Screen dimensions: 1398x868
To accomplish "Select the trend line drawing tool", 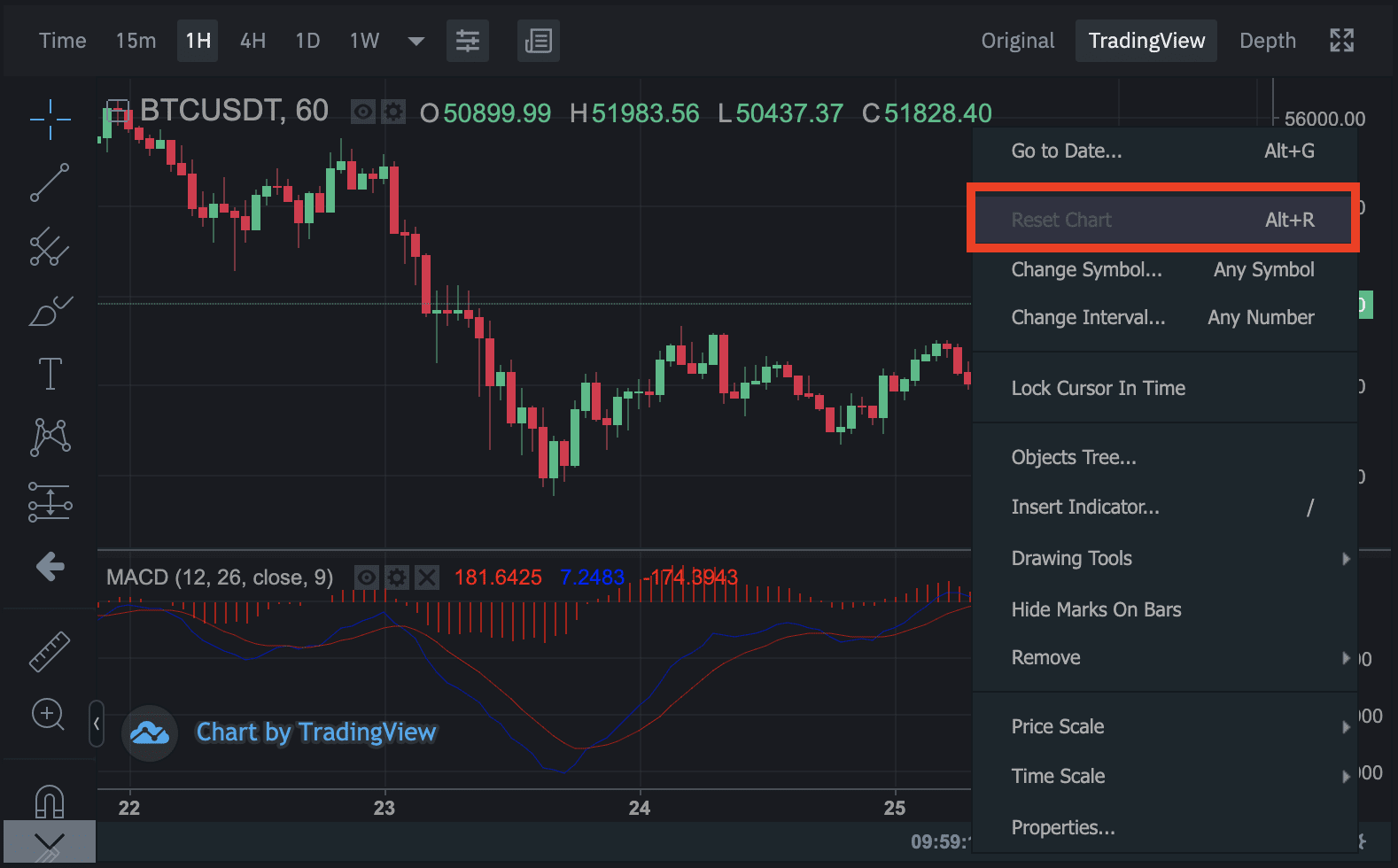I will click(x=50, y=182).
